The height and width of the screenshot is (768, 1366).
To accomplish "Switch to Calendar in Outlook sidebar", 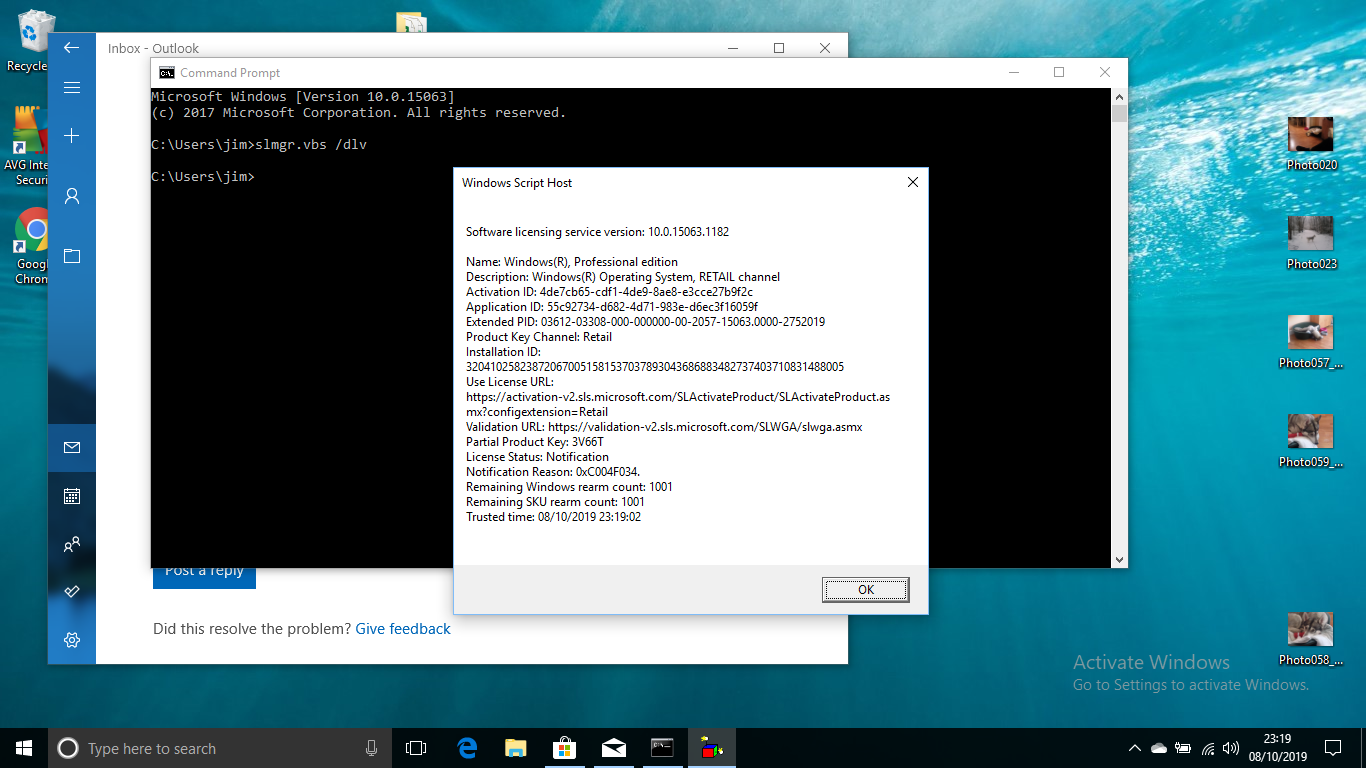I will (72, 496).
